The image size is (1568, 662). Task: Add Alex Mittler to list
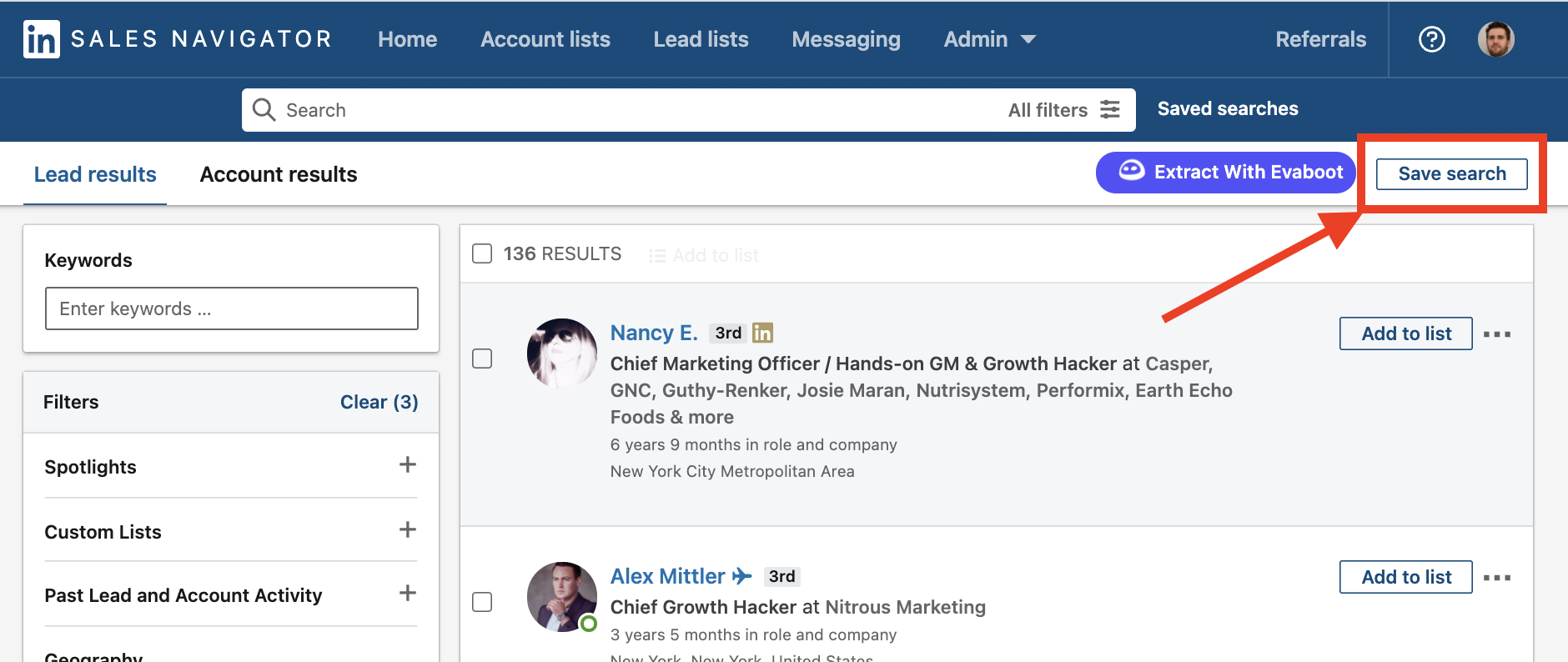click(1406, 577)
